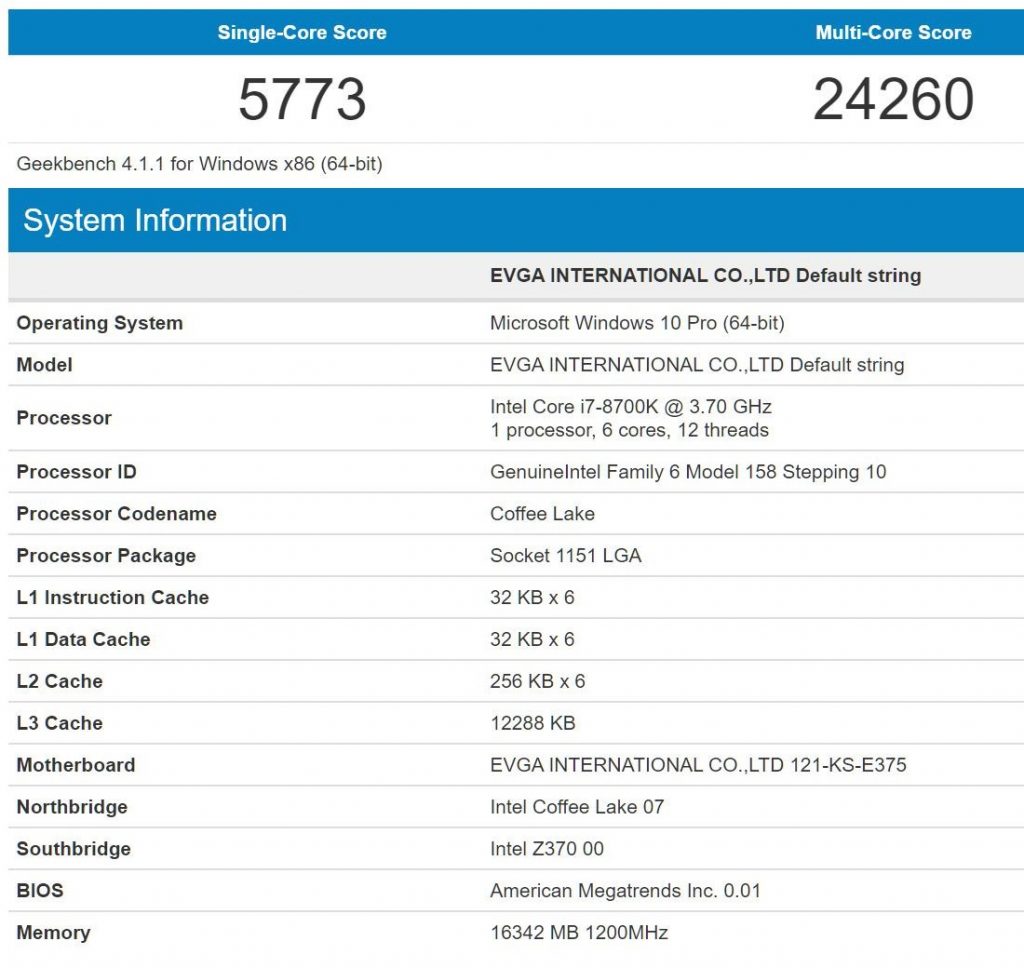Image resolution: width=1024 pixels, height=968 pixels.
Task: Select the Socket 1151 LGA value
Action: coord(566,555)
